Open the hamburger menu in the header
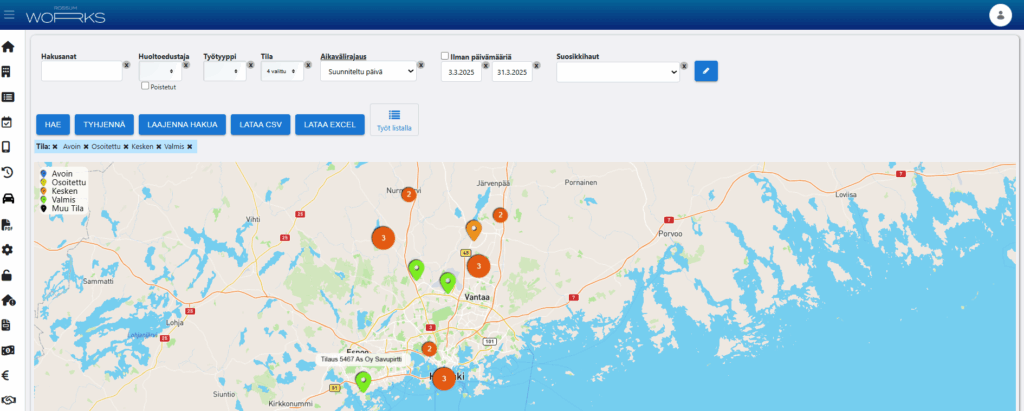Viewport: 1024px width, 411px height. pyautogui.click(x=10, y=14)
